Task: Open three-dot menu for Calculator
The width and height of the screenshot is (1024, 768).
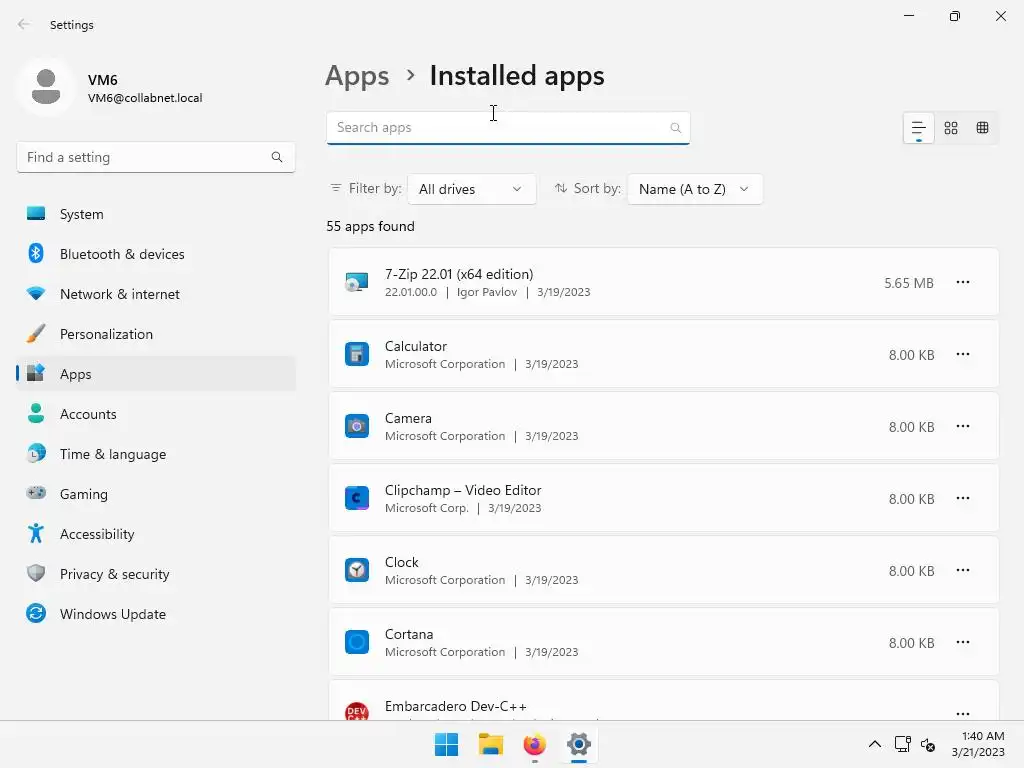Action: point(962,355)
